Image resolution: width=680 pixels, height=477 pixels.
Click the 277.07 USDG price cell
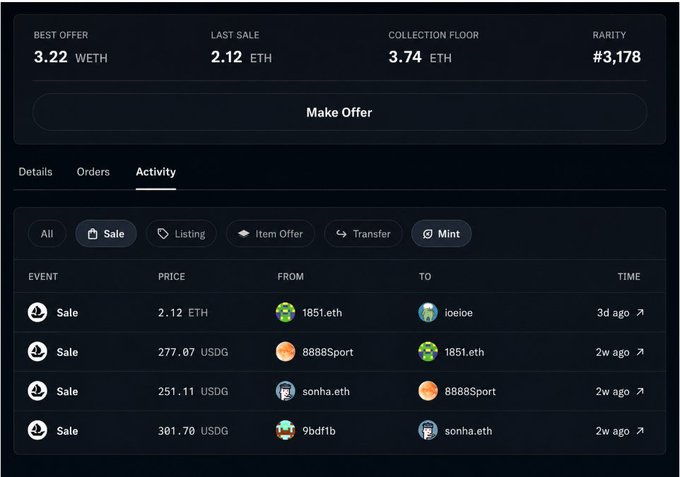pyautogui.click(x=193, y=352)
